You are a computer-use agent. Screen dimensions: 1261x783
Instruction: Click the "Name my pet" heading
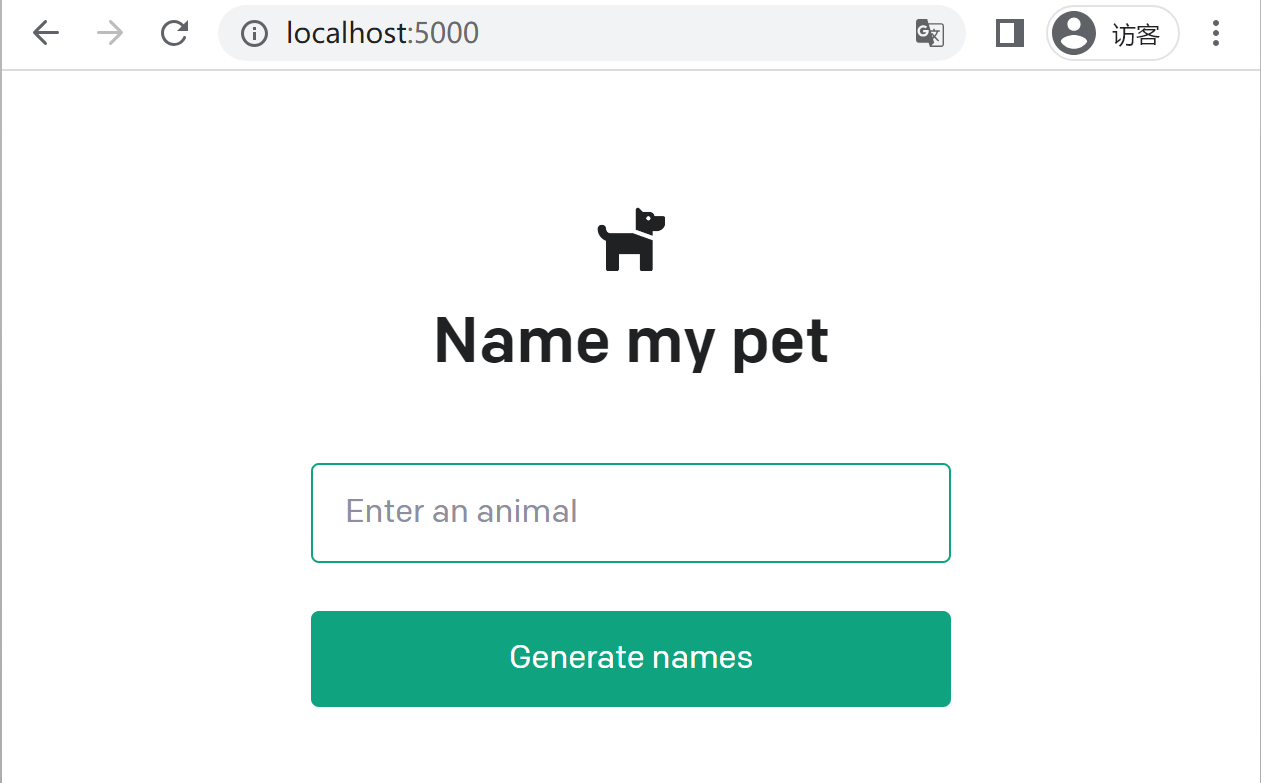(631, 341)
